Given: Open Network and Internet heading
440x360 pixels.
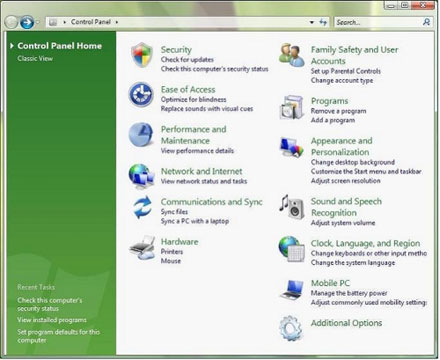Looking at the screenshot, I should [201, 171].
